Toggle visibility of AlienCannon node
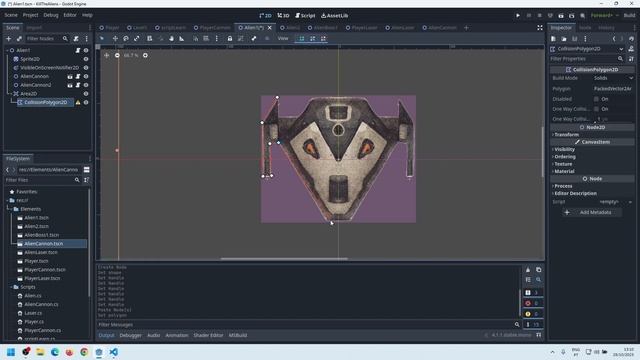Viewport: 640px width, 360px height. 86,76
